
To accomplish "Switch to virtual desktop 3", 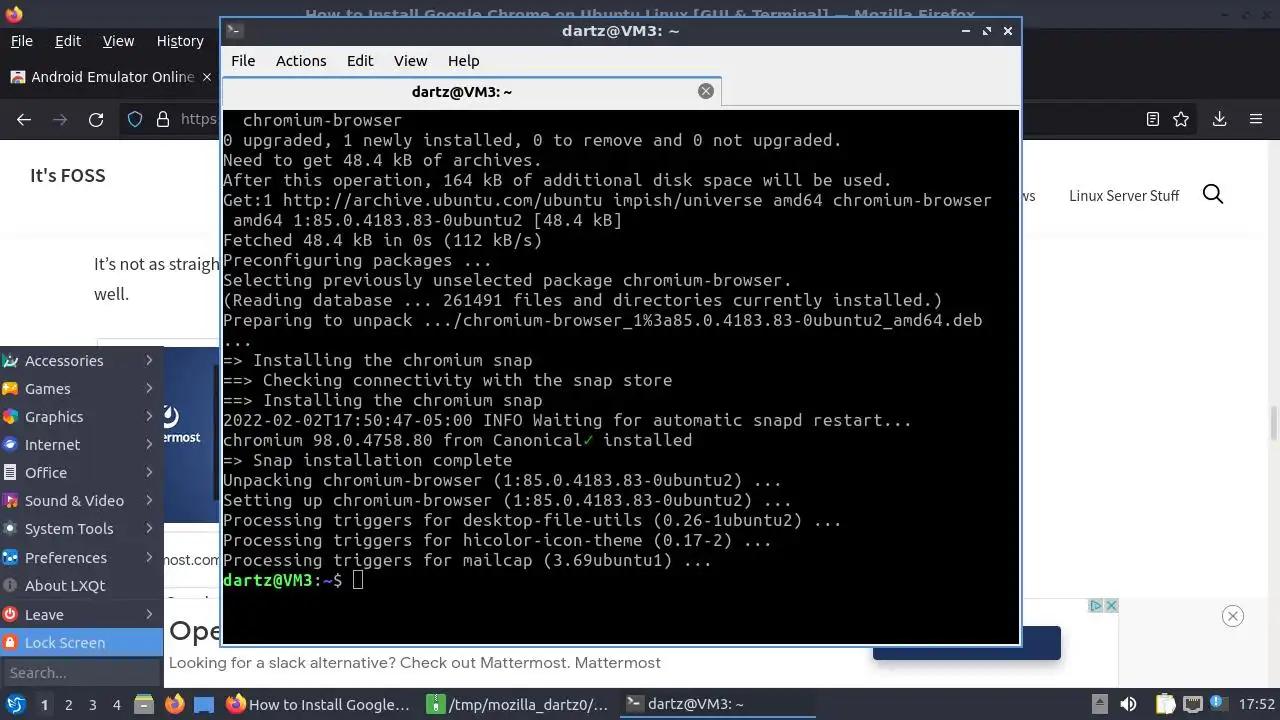I will pyautogui.click(x=92, y=704).
